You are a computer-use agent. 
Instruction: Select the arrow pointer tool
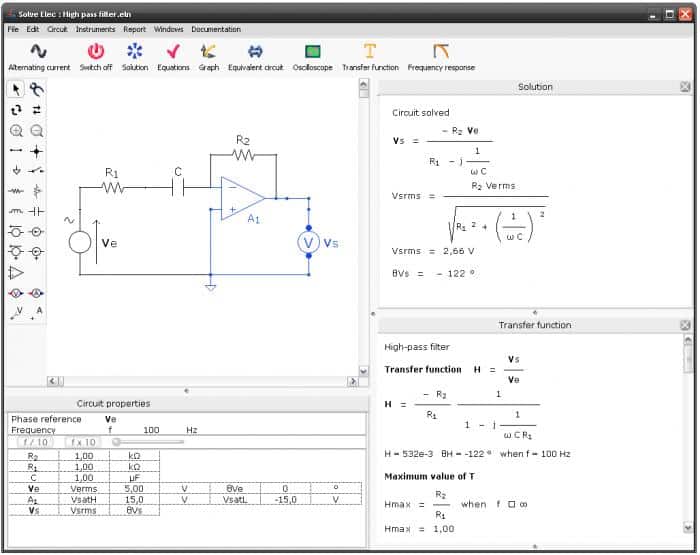click(16, 90)
